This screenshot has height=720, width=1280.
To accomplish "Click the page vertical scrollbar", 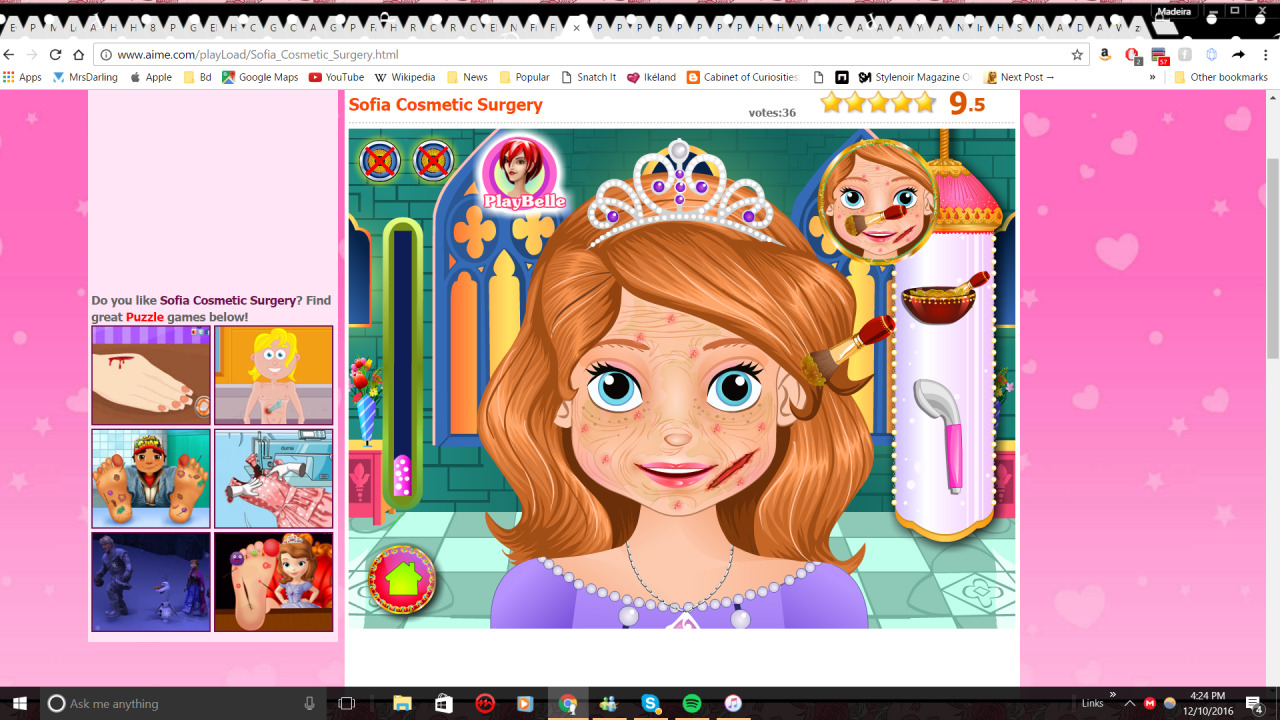I will (1272, 257).
